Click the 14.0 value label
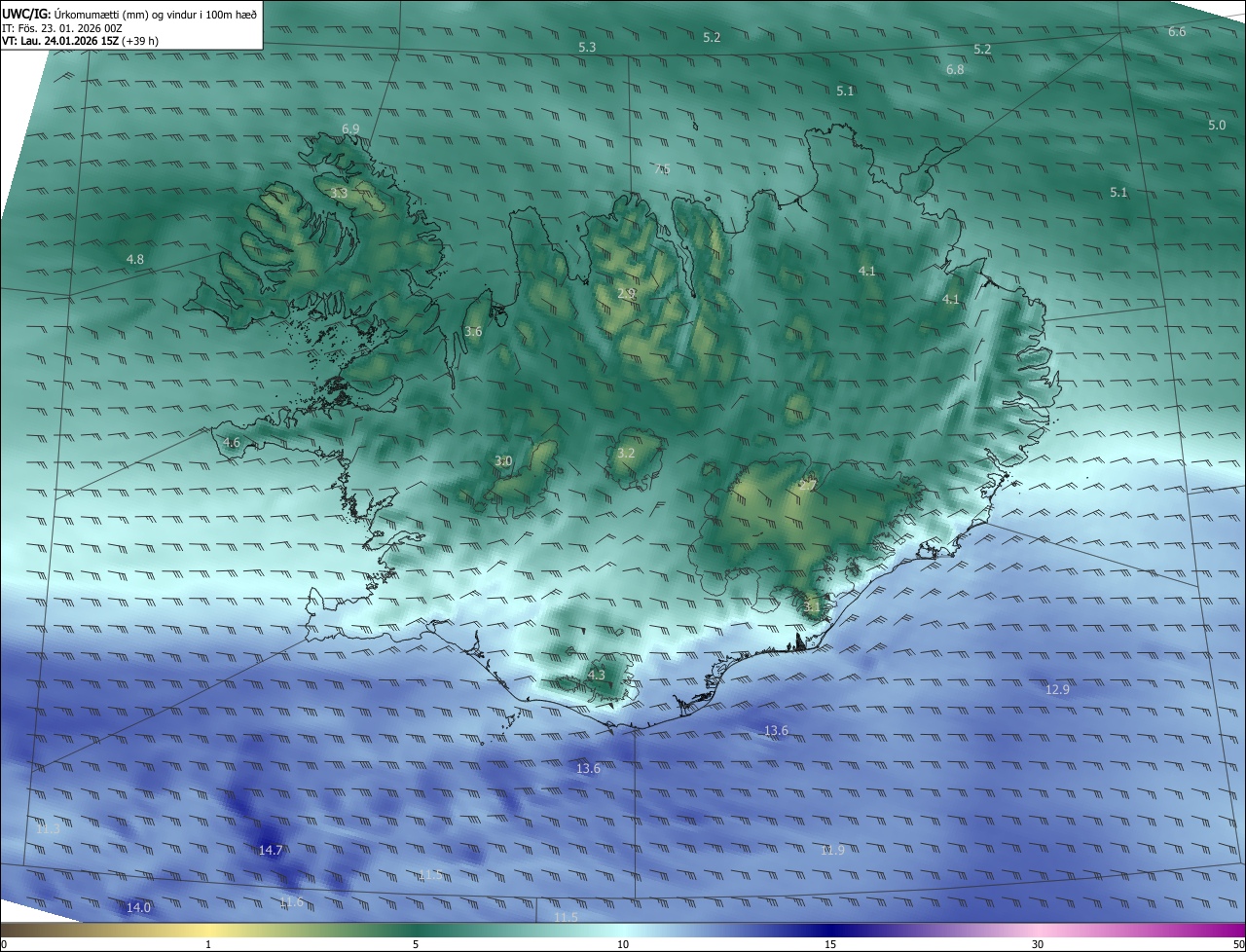Viewport: 1246px width, 952px height. click(x=139, y=907)
